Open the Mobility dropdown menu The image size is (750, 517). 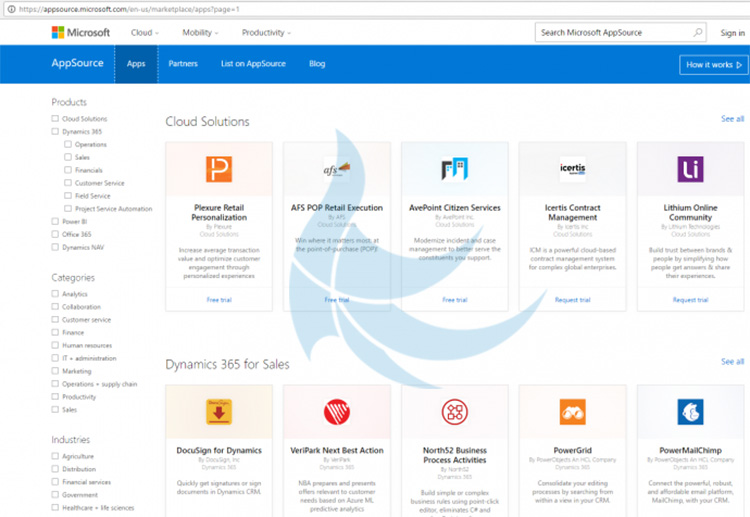click(200, 33)
